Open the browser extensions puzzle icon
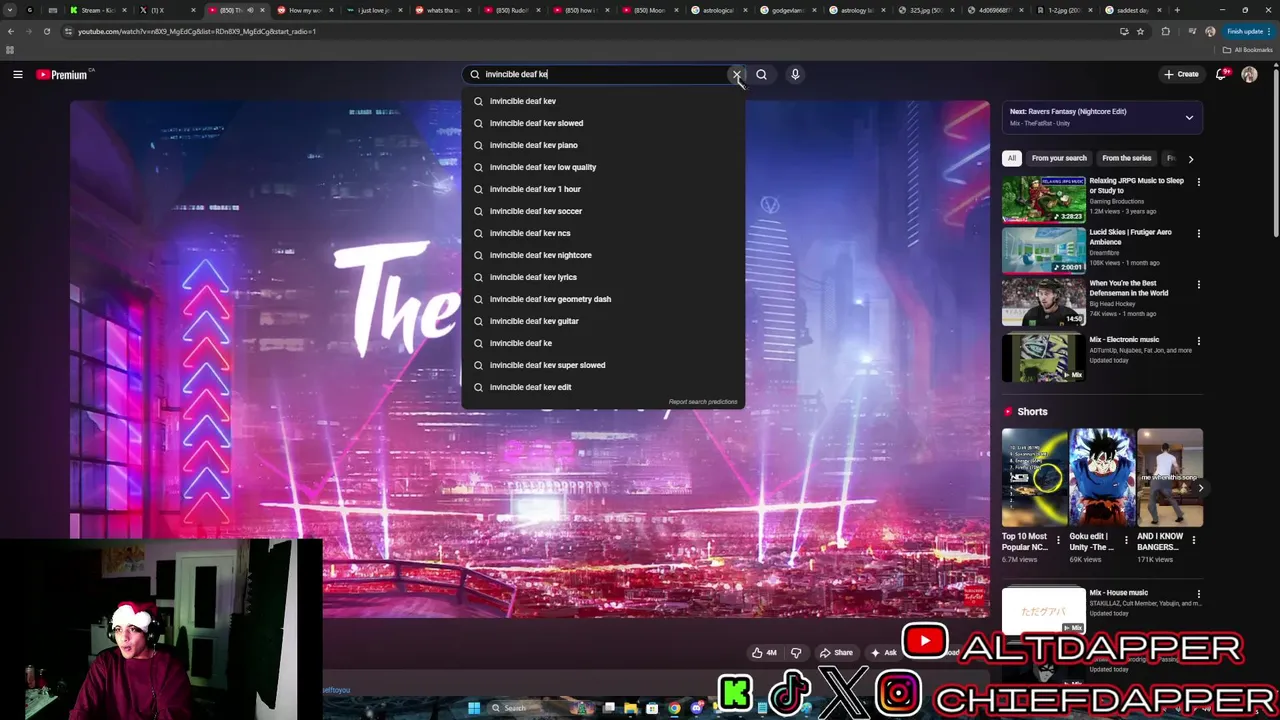This screenshot has width=1280, height=720. click(x=1165, y=31)
